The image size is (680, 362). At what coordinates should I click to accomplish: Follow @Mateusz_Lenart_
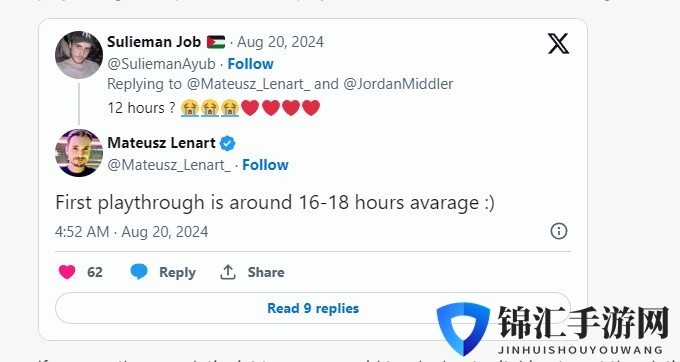pyautogui.click(x=265, y=165)
